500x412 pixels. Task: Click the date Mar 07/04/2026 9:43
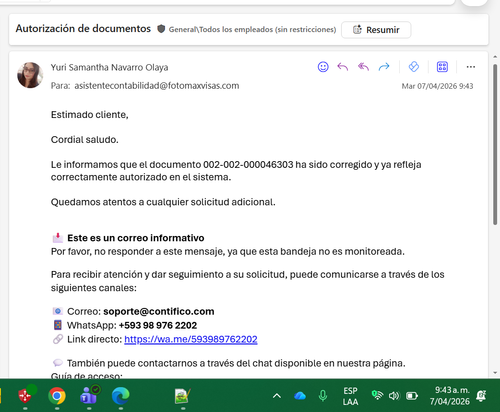tap(437, 86)
